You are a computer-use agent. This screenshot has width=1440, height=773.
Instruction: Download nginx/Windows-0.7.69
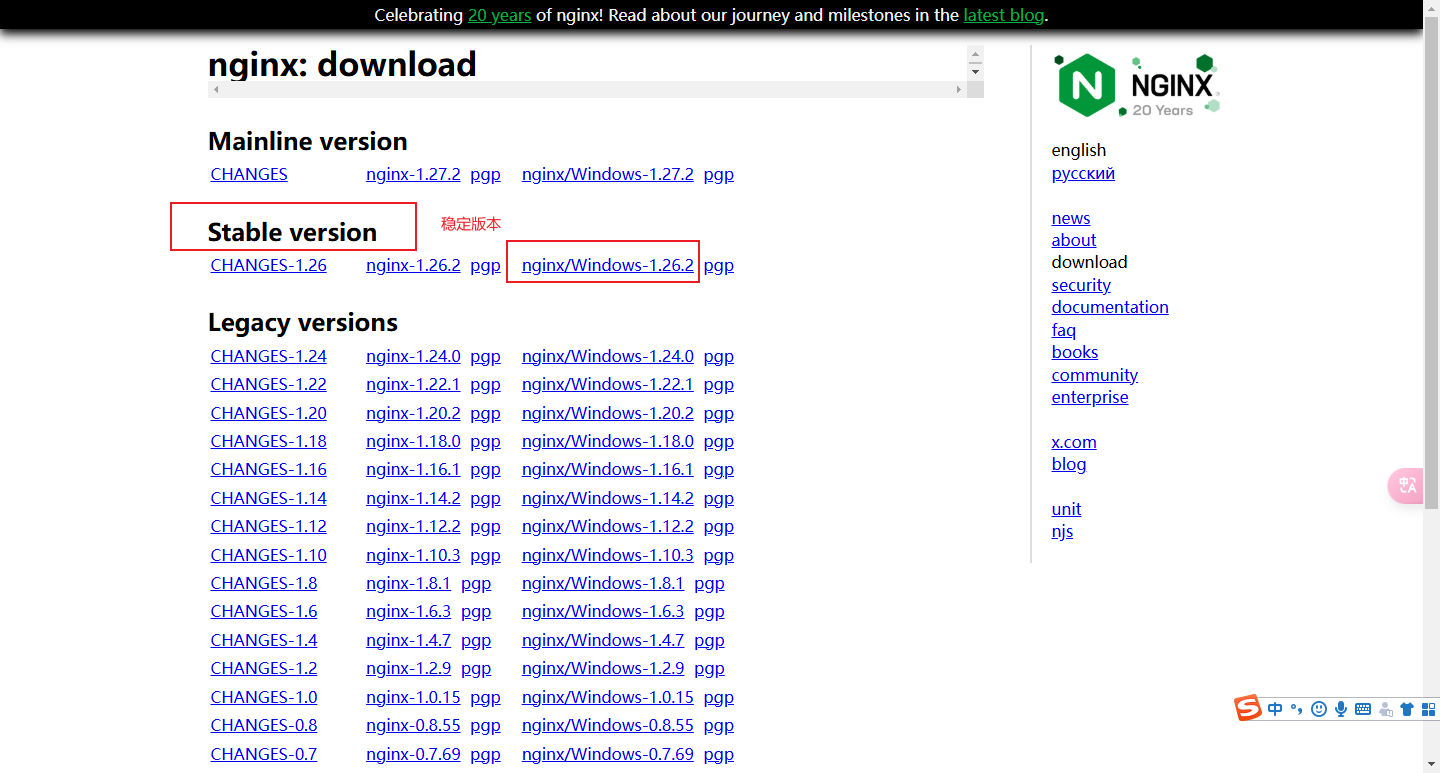[607, 754]
